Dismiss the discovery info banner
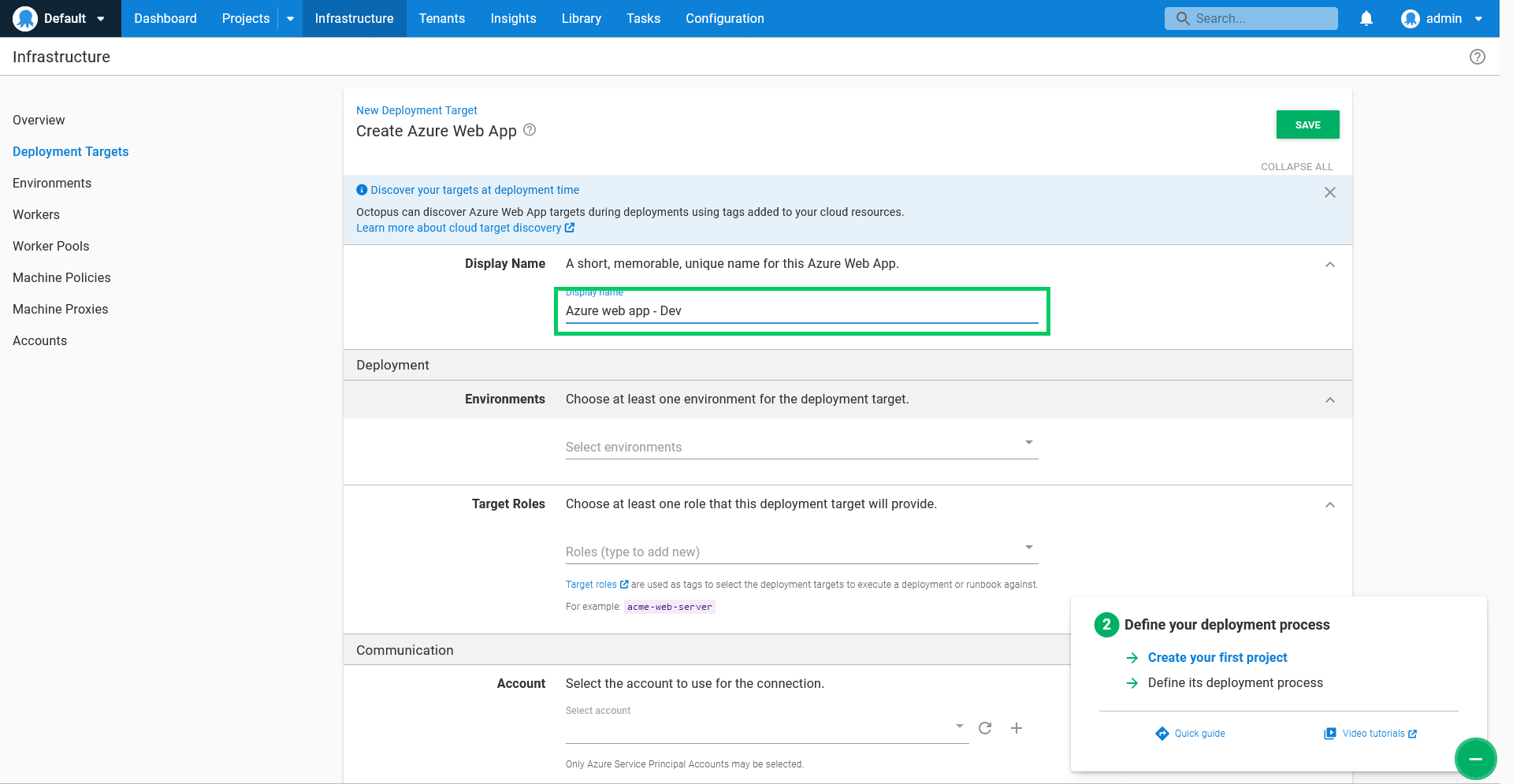Screen dimensions: 1513x784 click(1330, 192)
